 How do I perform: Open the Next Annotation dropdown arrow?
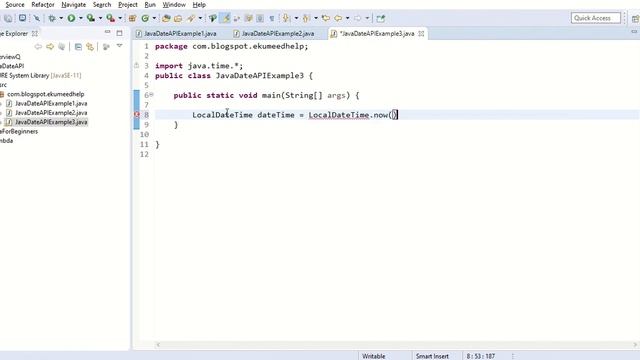(x=296, y=18)
